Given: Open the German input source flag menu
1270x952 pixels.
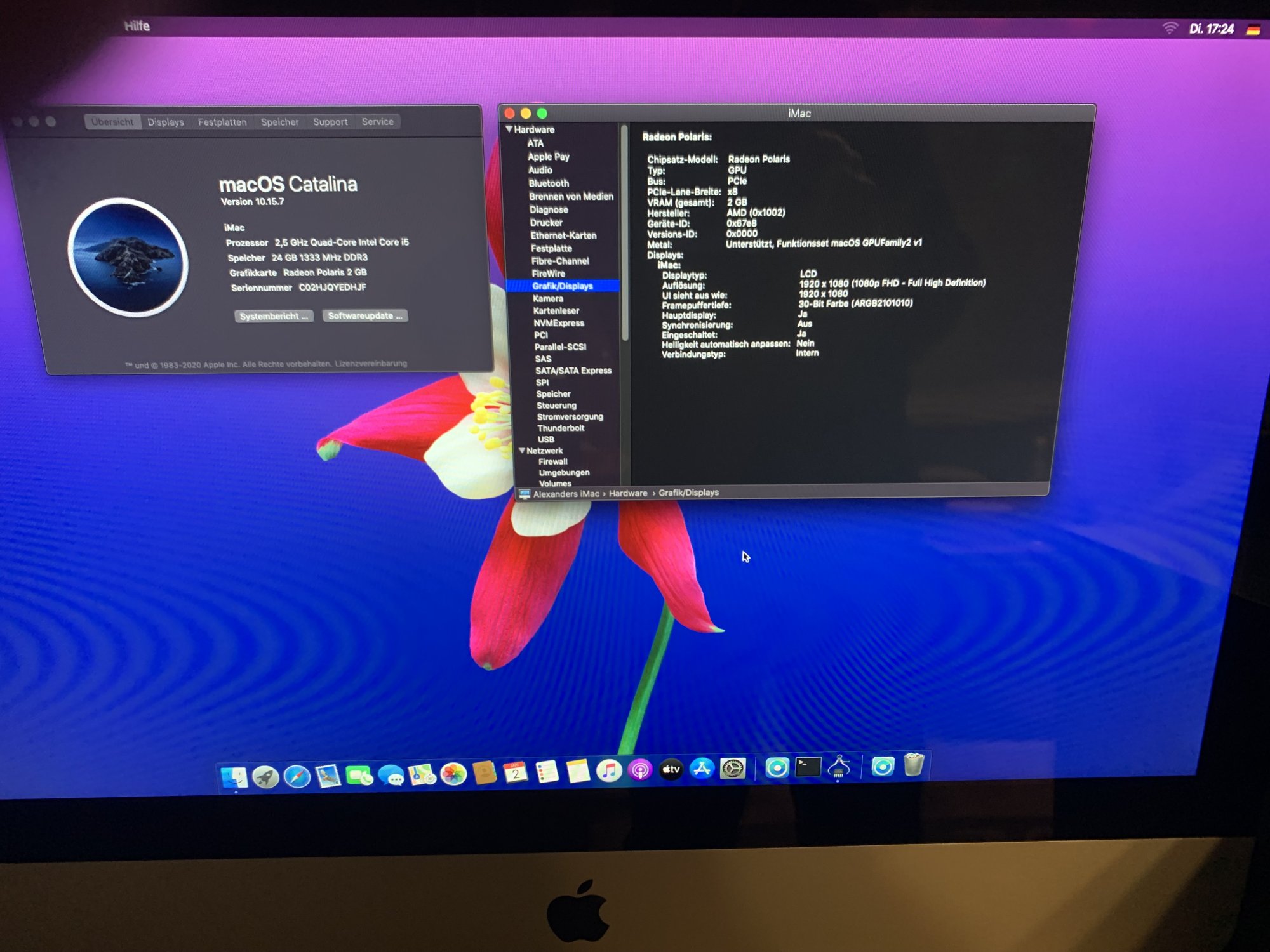Looking at the screenshot, I should (1252, 30).
